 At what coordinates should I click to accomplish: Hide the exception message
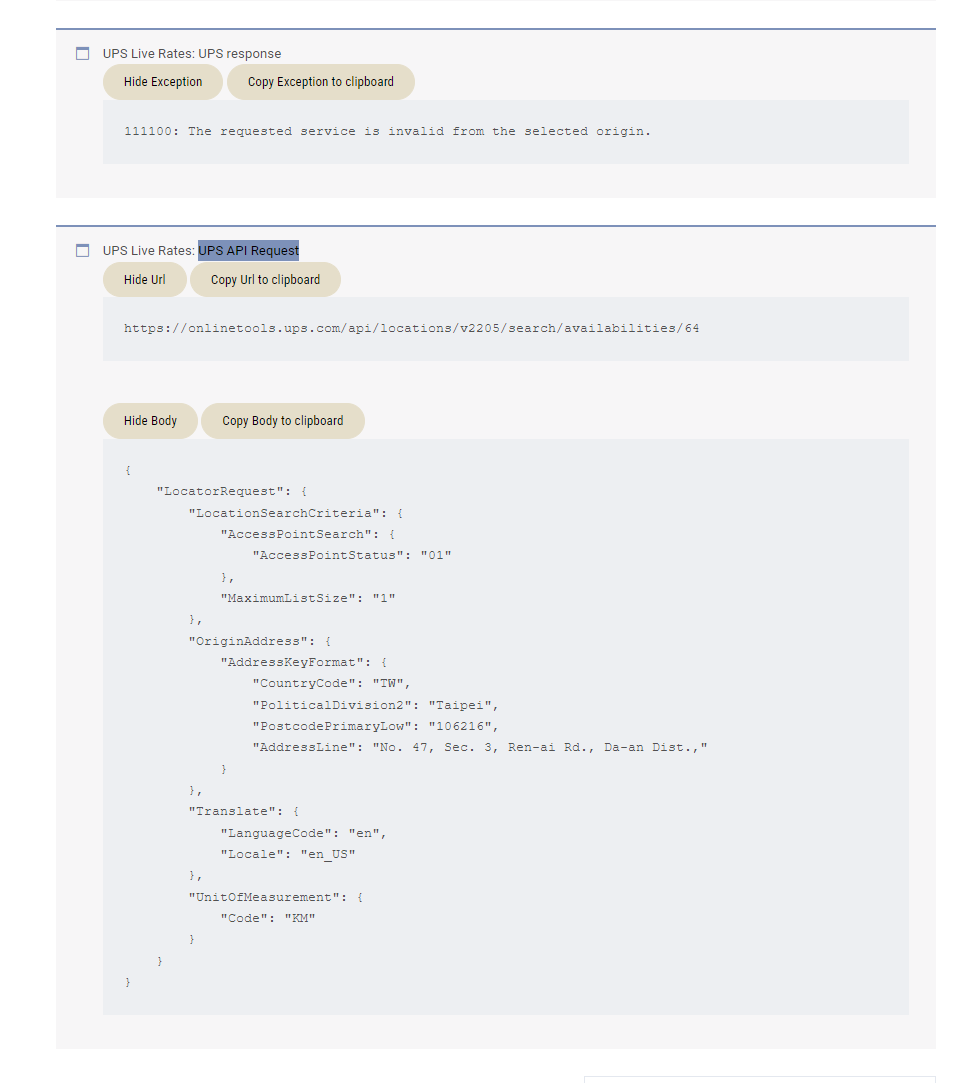pos(163,82)
